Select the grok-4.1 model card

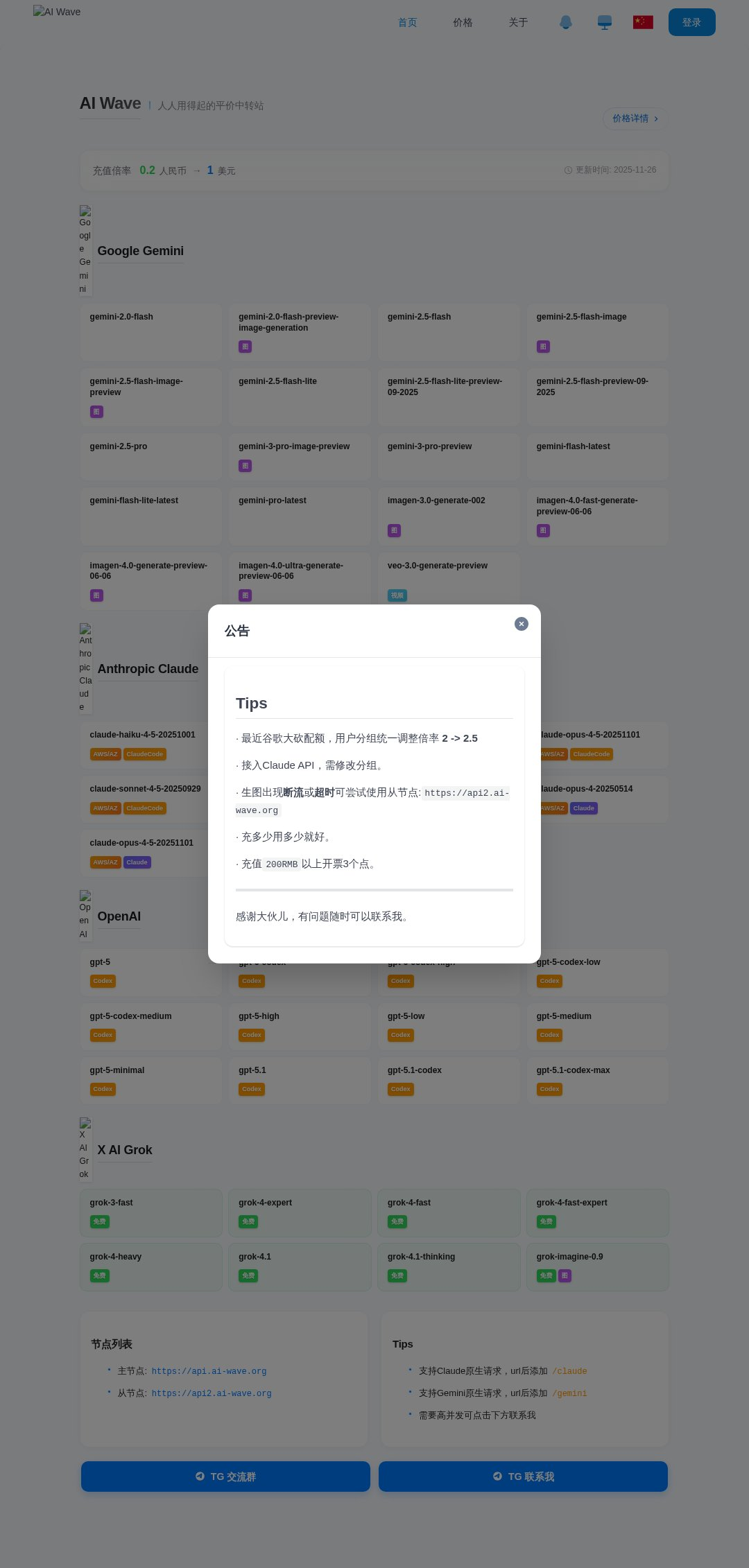coord(300,1267)
